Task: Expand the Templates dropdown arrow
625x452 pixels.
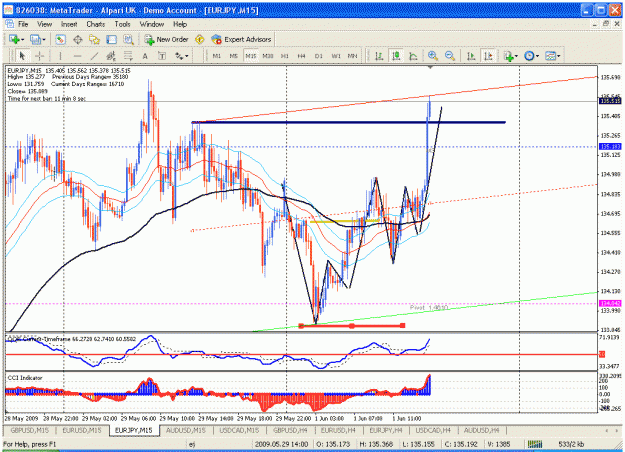Action: tap(558, 56)
